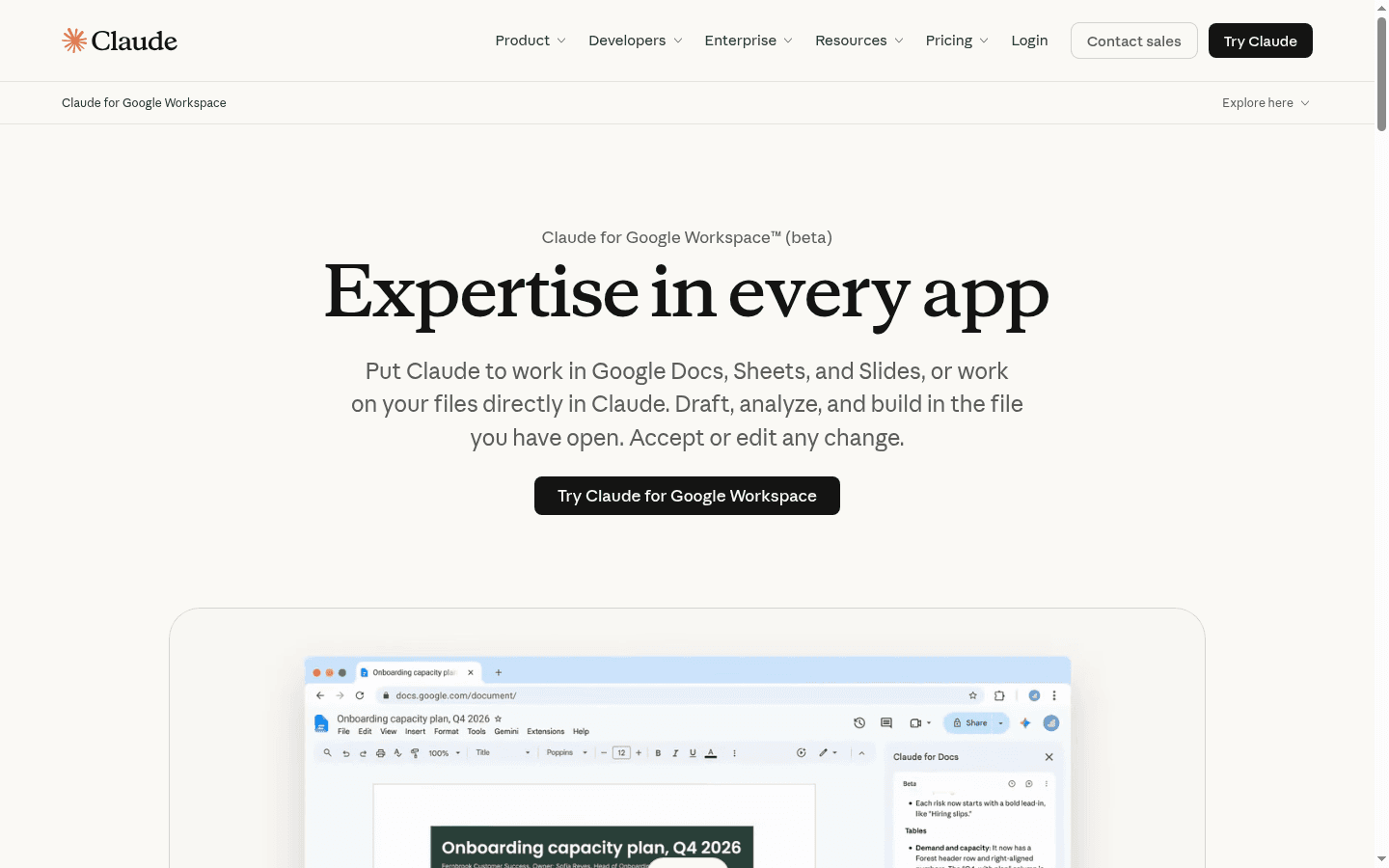Screen dimensions: 1389x868
Task: Star the Onboarding capacity plan document title
Action: (498, 719)
